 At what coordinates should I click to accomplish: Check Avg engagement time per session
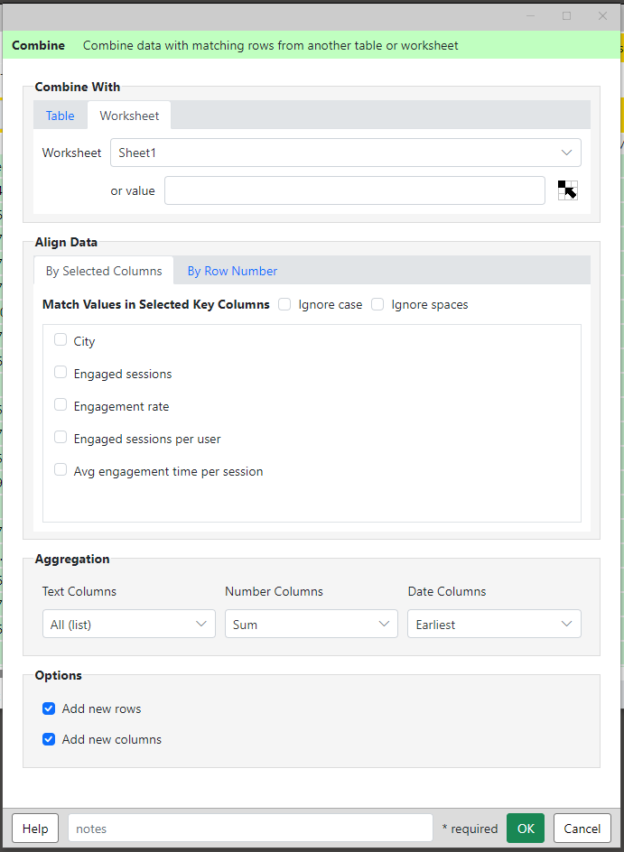(x=60, y=469)
